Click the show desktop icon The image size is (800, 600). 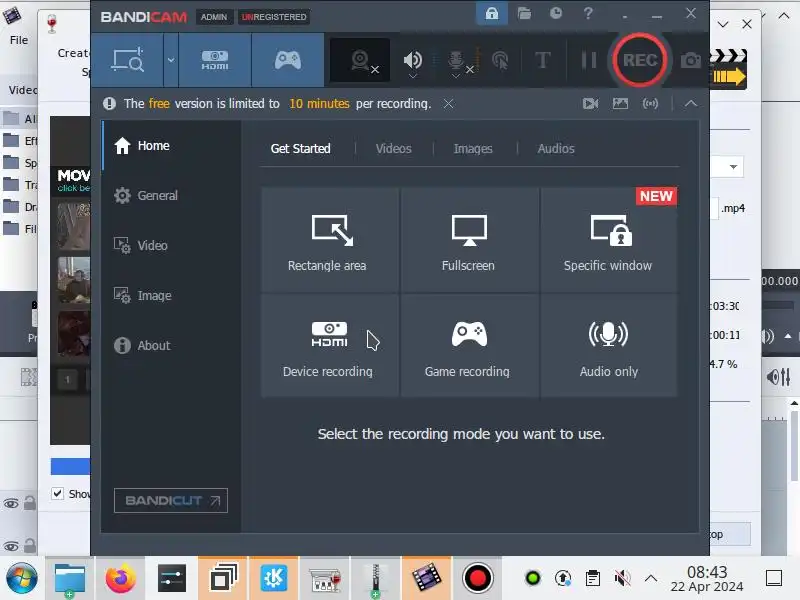coord(773,578)
